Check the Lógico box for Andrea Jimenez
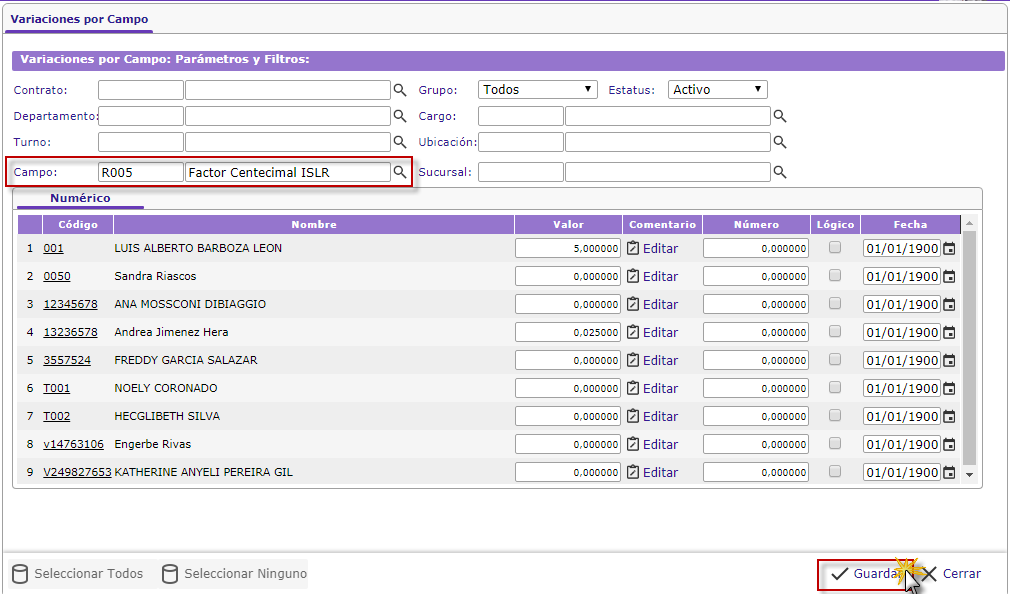Viewport: 1010px width, 594px height. click(835, 332)
